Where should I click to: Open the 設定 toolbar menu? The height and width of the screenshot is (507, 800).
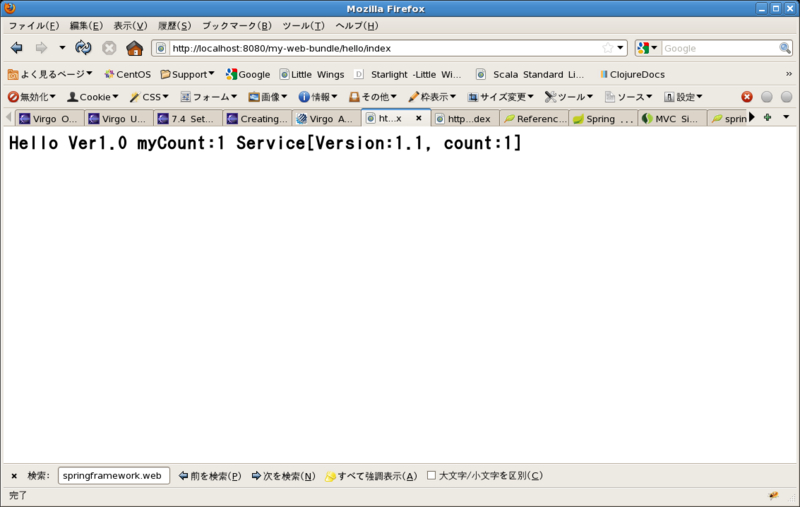pyautogui.click(x=683, y=97)
